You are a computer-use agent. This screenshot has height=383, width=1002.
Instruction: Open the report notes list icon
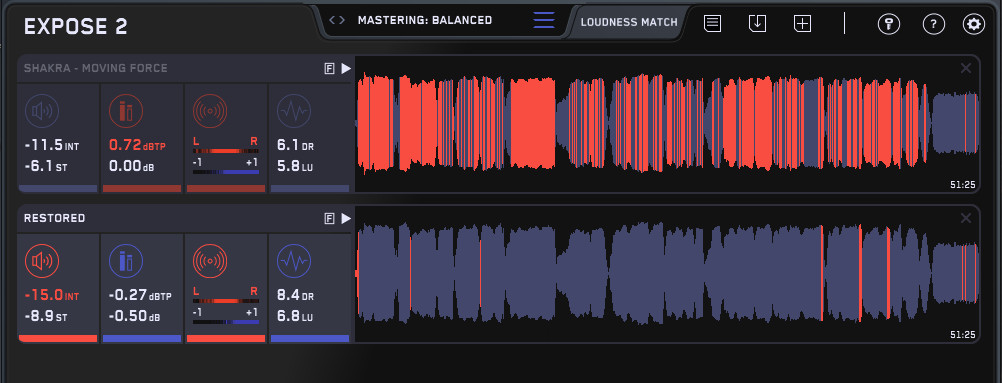pyautogui.click(x=713, y=24)
